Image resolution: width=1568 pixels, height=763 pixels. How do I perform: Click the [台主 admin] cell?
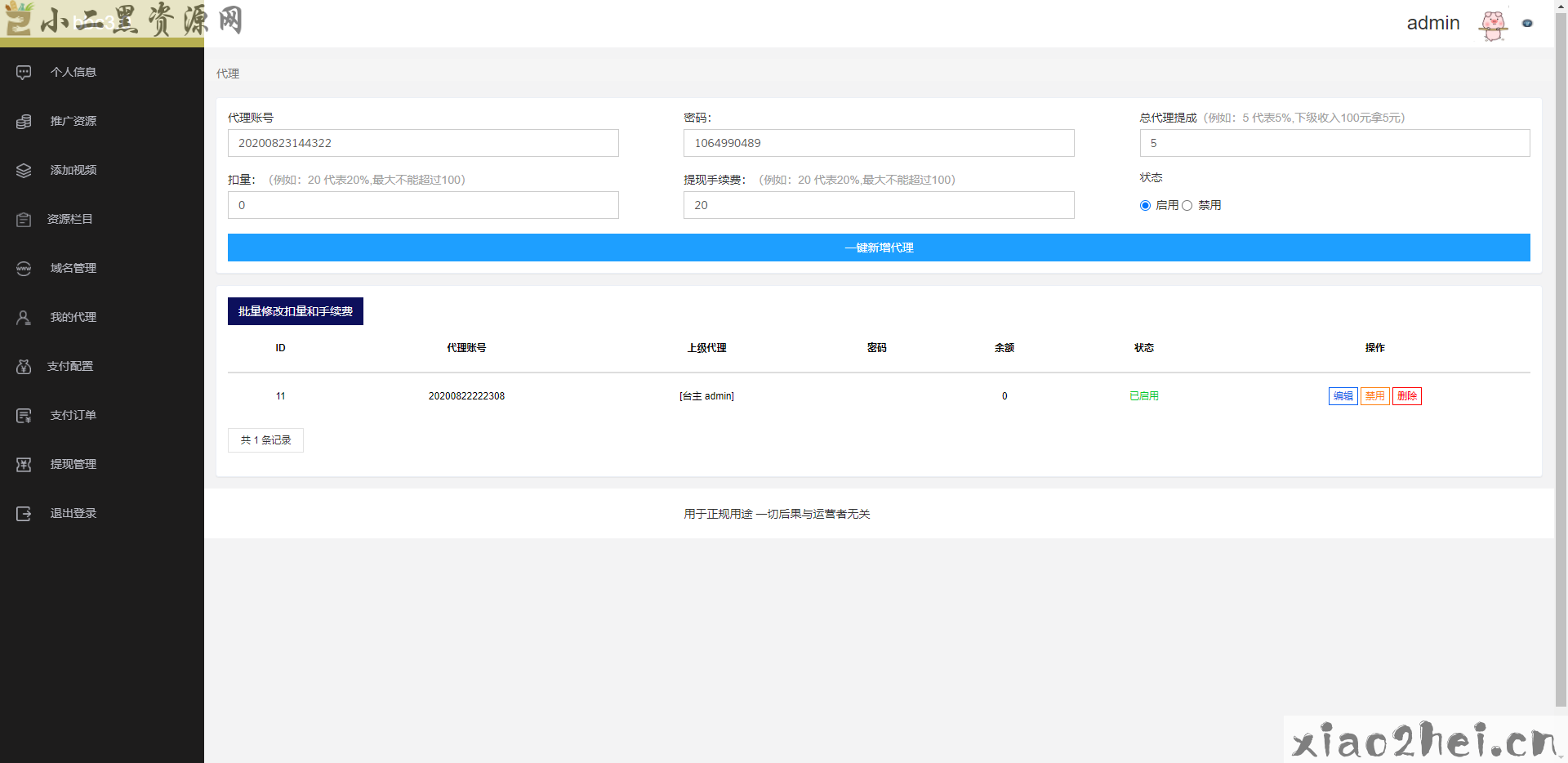click(706, 396)
